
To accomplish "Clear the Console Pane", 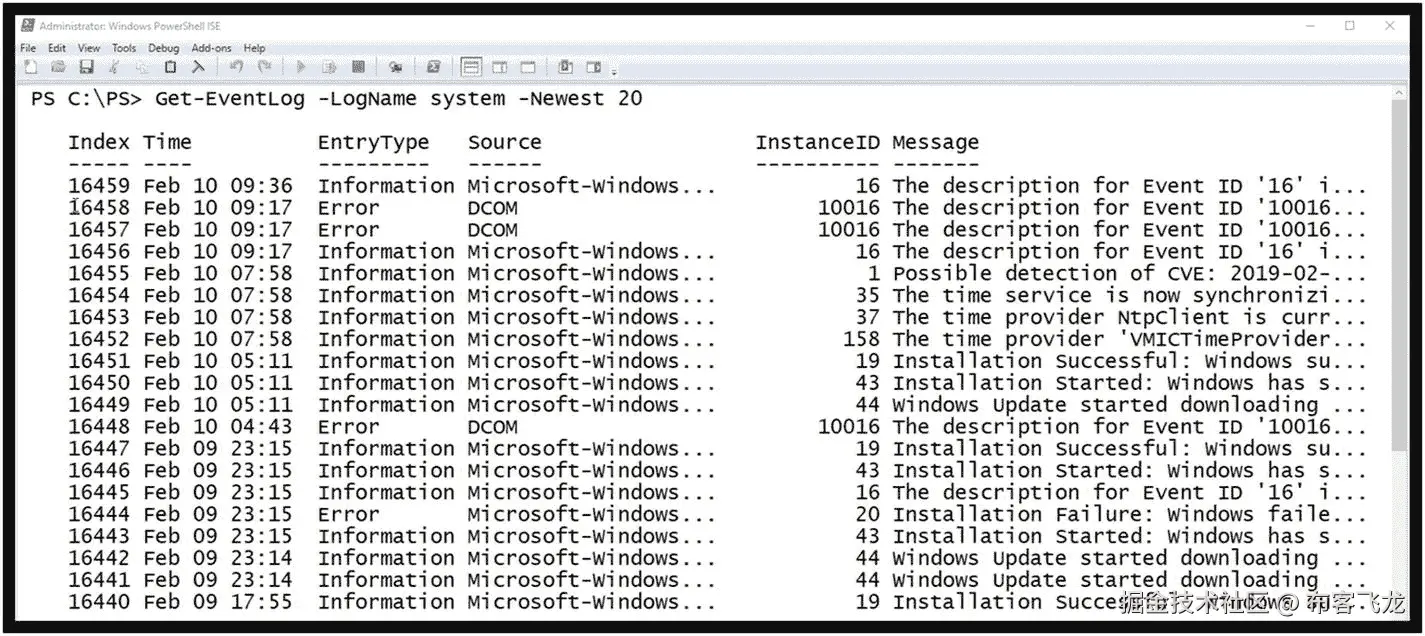I will (x=198, y=66).
